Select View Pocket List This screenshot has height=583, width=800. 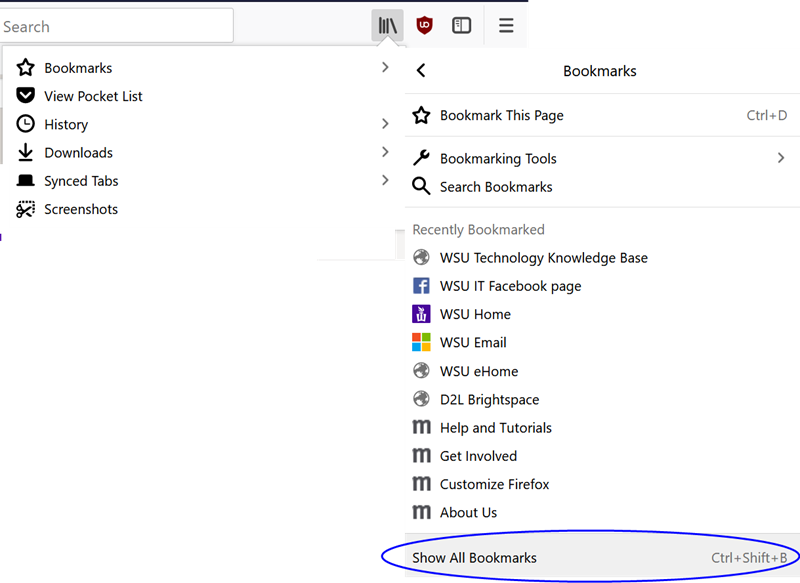(x=93, y=96)
